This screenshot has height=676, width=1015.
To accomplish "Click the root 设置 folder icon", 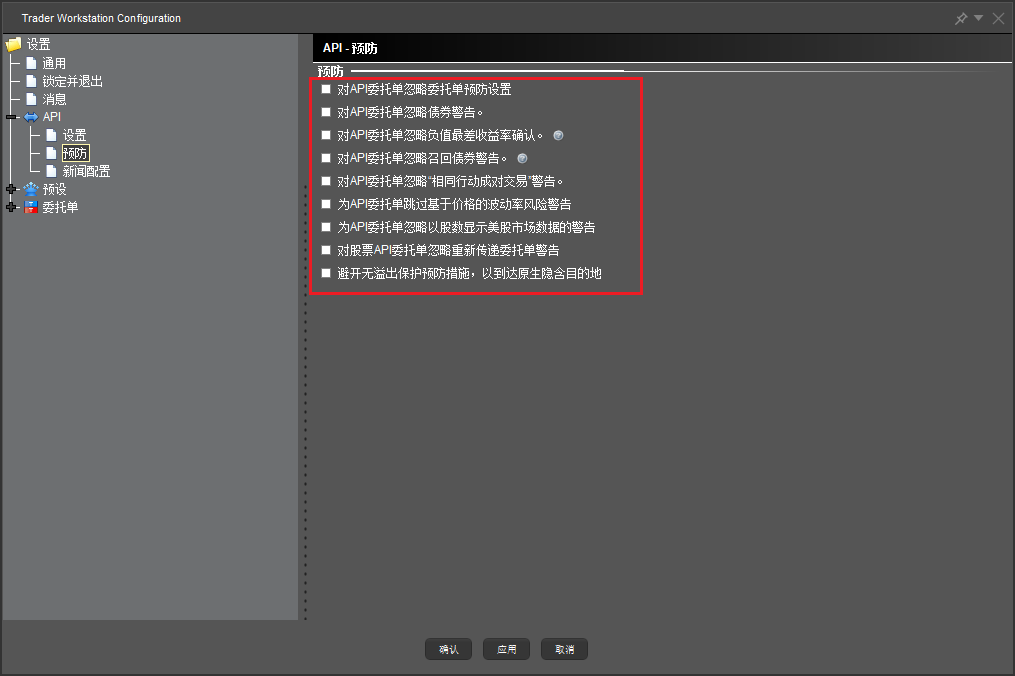I will pyautogui.click(x=13, y=45).
